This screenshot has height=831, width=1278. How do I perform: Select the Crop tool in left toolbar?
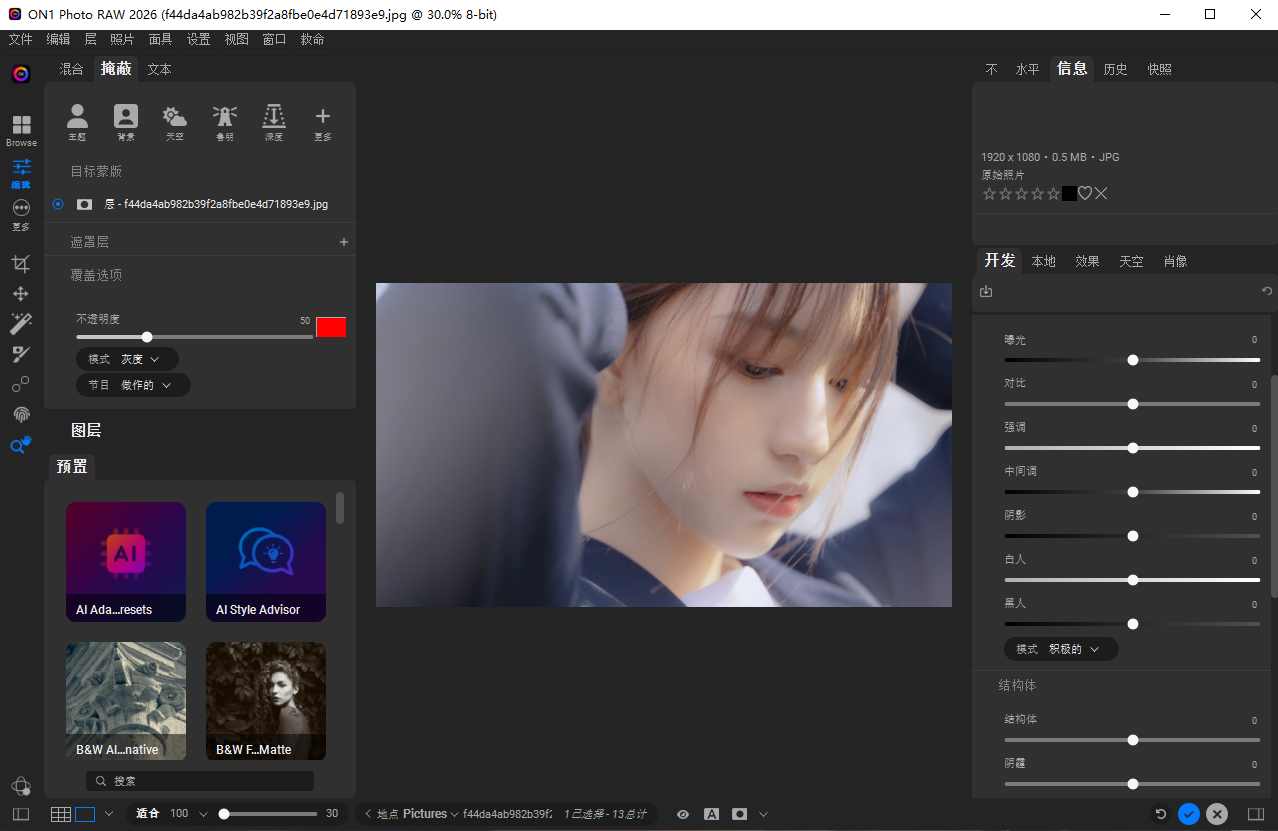21,264
